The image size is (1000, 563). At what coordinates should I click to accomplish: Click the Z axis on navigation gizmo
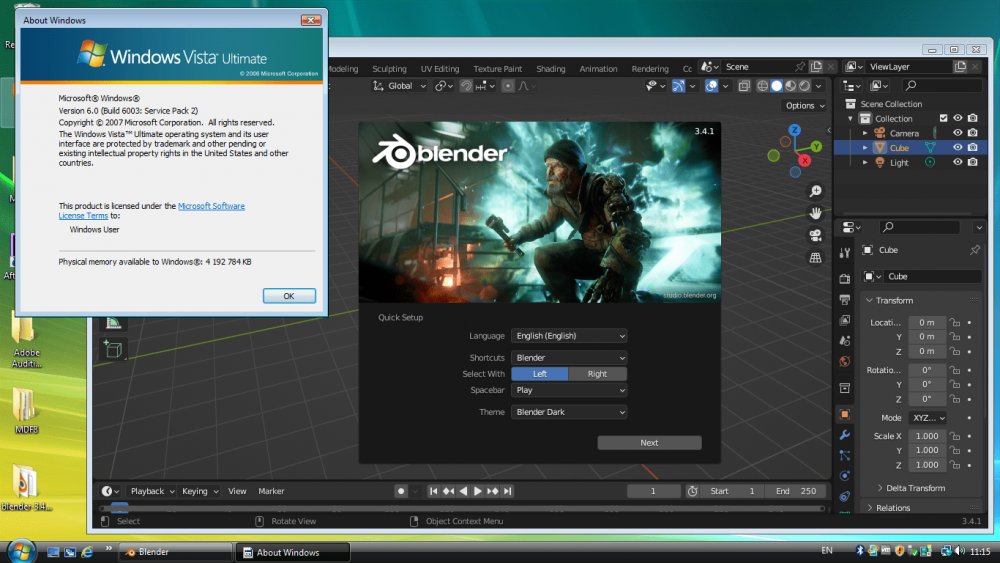795,130
